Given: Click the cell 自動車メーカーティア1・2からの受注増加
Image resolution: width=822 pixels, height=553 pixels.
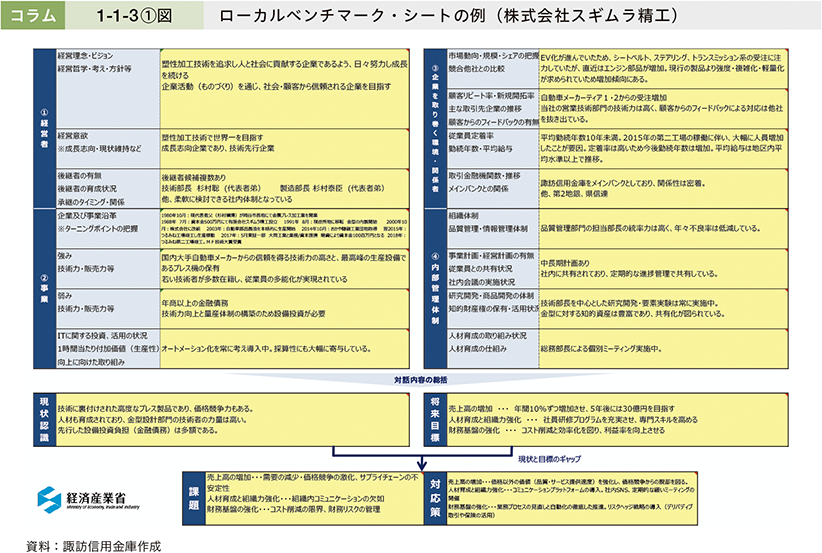Looking at the screenshot, I should click(x=603, y=97).
